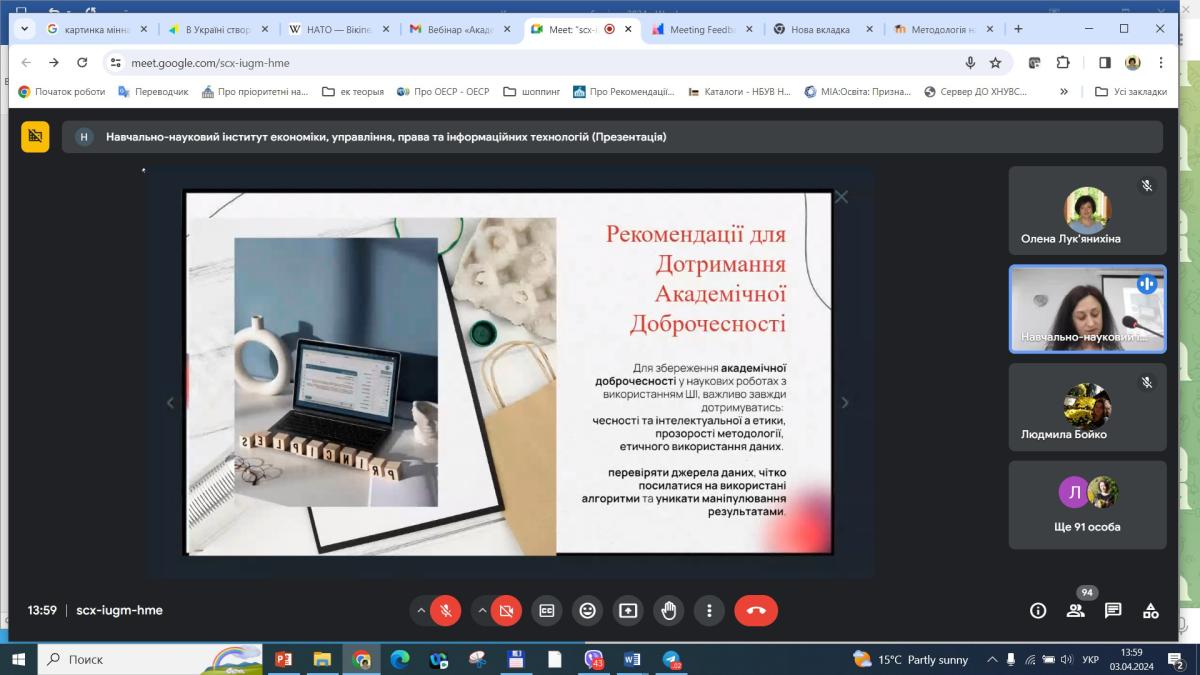Screen dimensions: 1200x675
Task: Leave the call with the red hang-up button
Action: coord(756,610)
